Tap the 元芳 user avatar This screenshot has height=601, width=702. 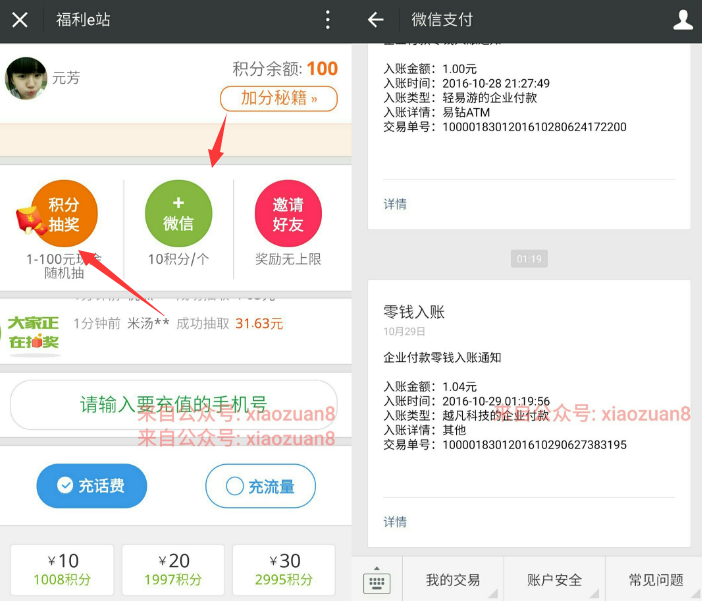[x=26, y=78]
